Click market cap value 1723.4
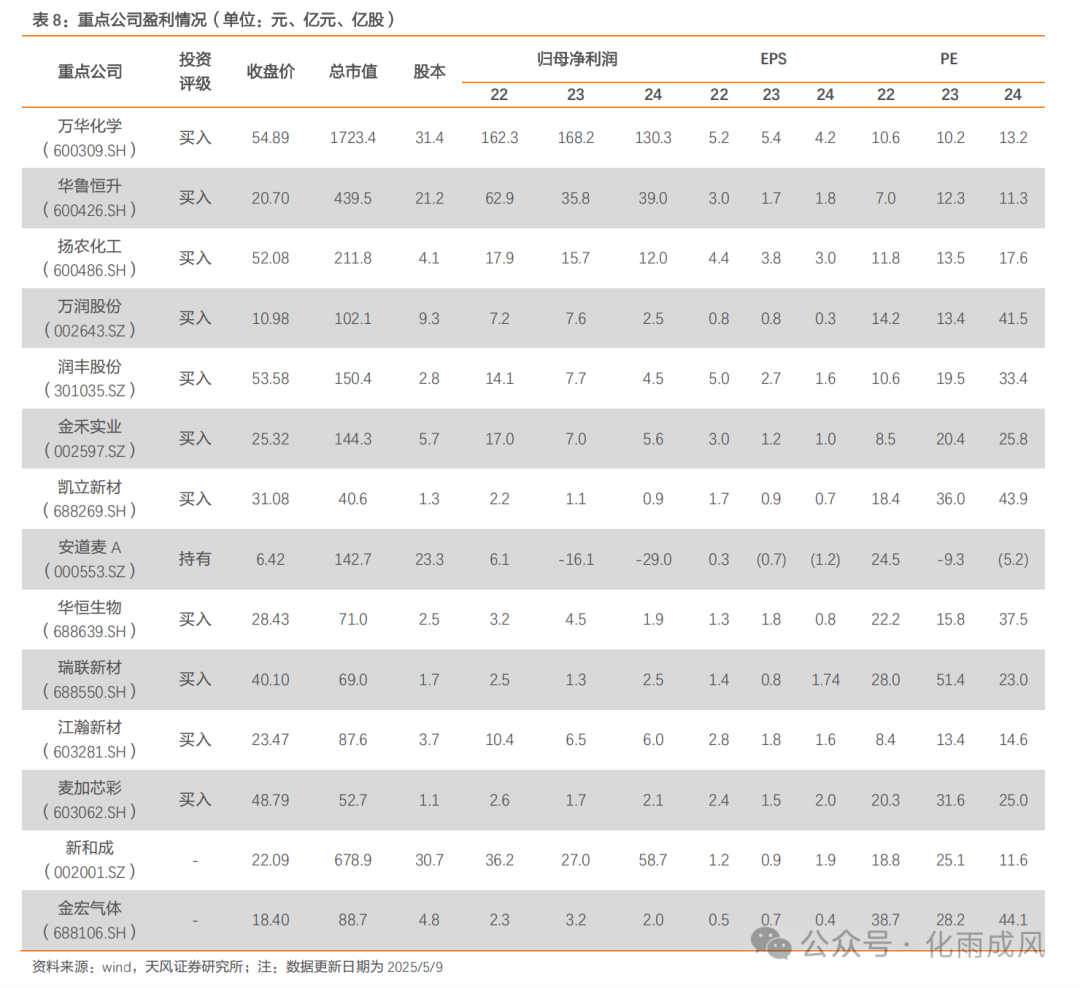 [353, 138]
